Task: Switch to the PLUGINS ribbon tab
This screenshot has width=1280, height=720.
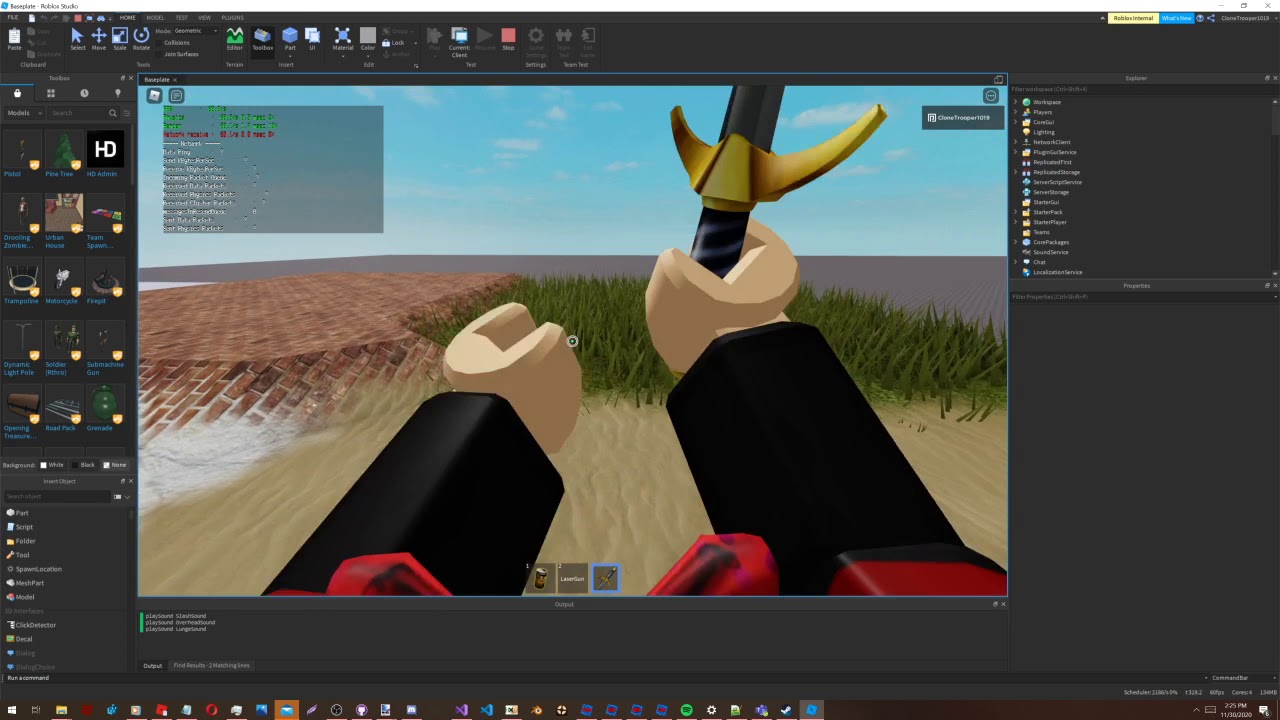Action: (x=232, y=18)
